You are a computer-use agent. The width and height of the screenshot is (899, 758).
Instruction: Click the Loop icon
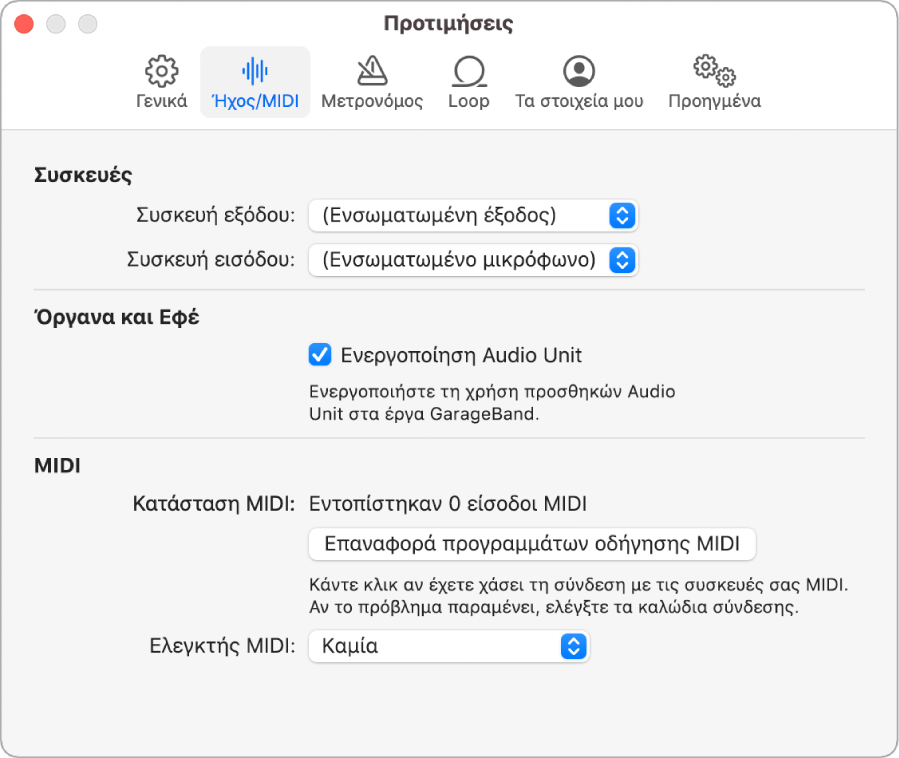(x=469, y=71)
